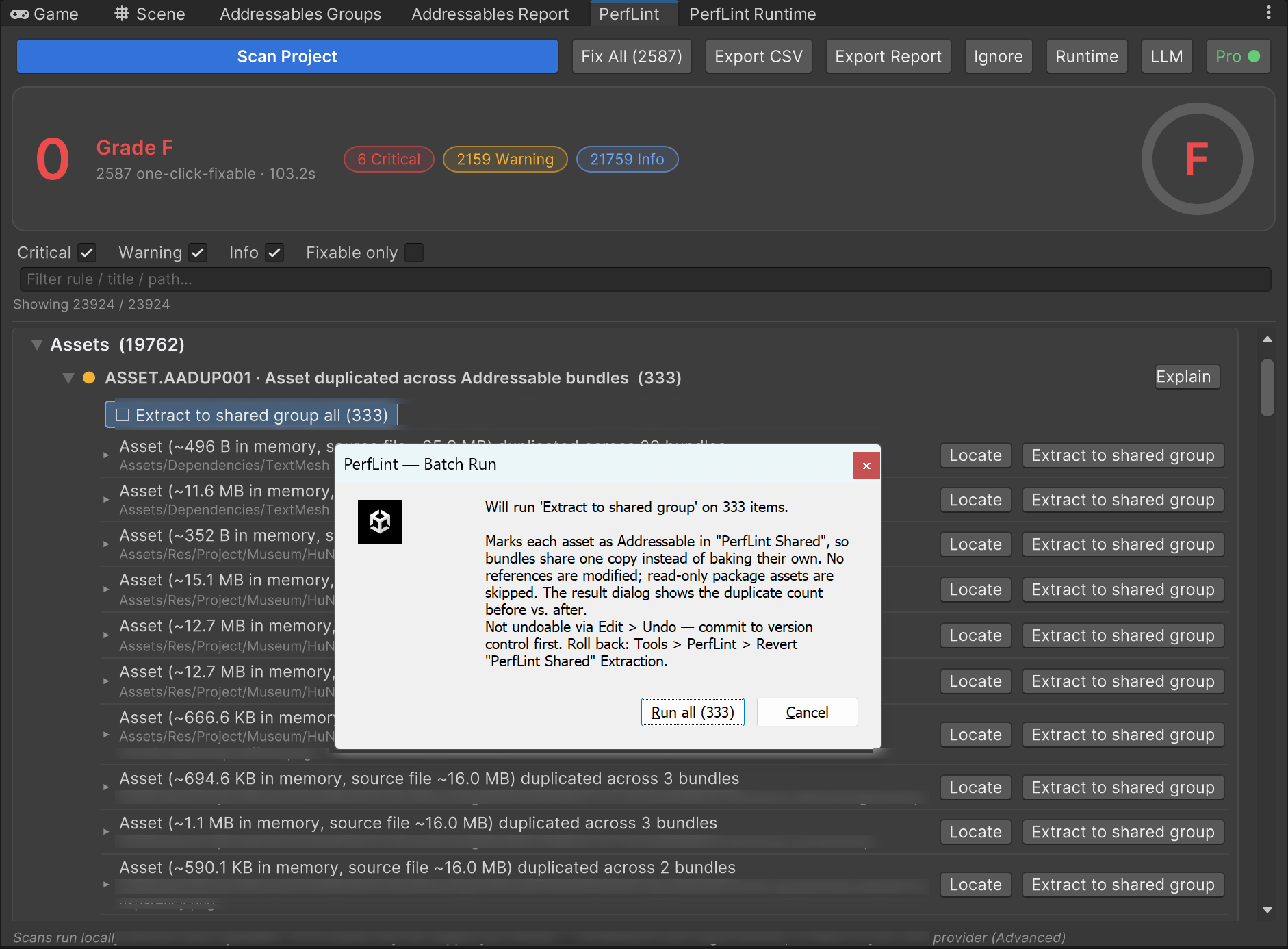Cancel the batch run dialog
1288x949 pixels.
[x=807, y=712]
